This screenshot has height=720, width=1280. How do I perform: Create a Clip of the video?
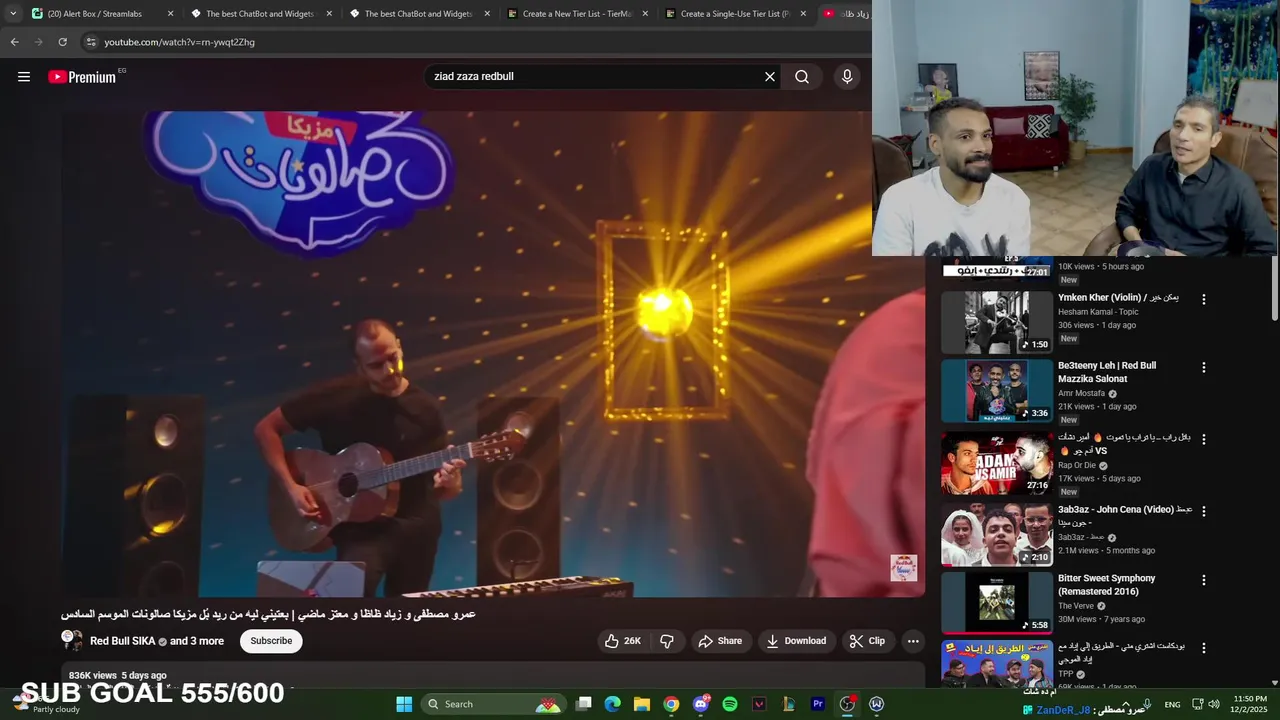pyautogui.click(x=867, y=641)
